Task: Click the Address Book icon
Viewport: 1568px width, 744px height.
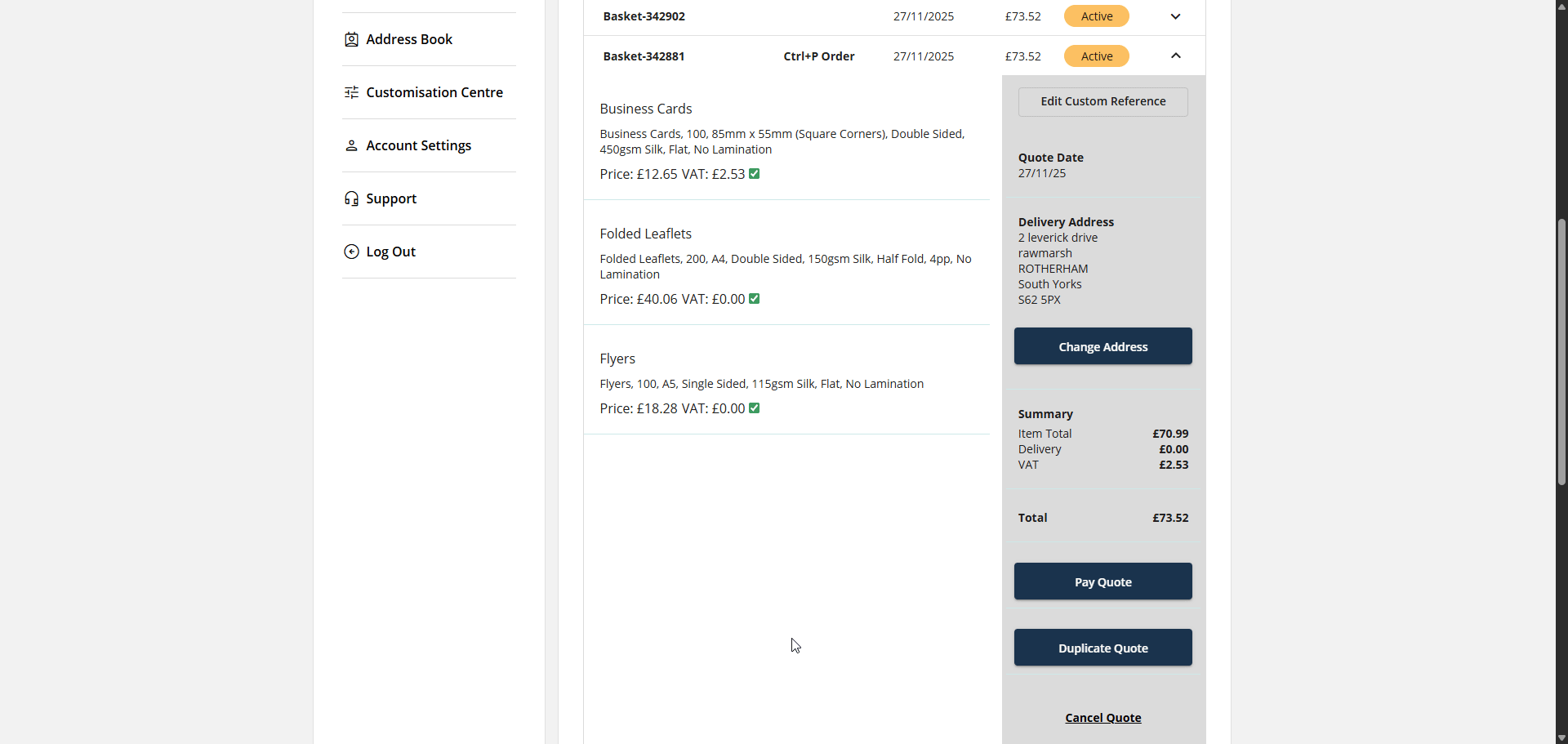Action: click(x=351, y=39)
